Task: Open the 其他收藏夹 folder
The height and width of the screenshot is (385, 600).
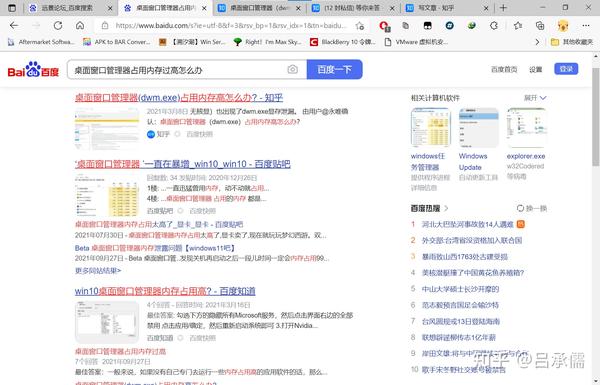Action: coord(572,42)
